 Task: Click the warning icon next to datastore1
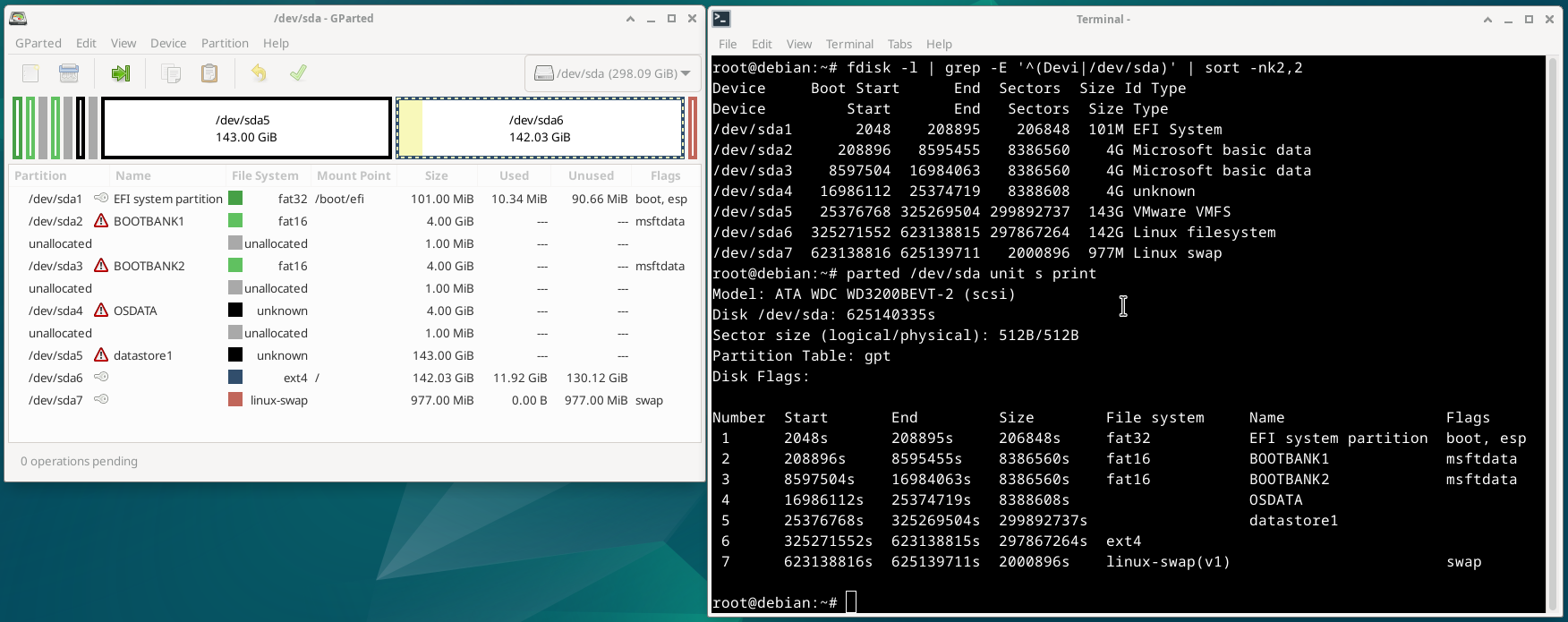click(x=101, y=355)
